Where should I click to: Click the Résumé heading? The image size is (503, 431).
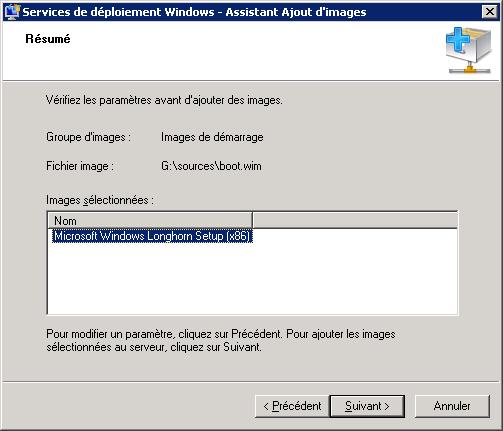(x=48, y=39)
